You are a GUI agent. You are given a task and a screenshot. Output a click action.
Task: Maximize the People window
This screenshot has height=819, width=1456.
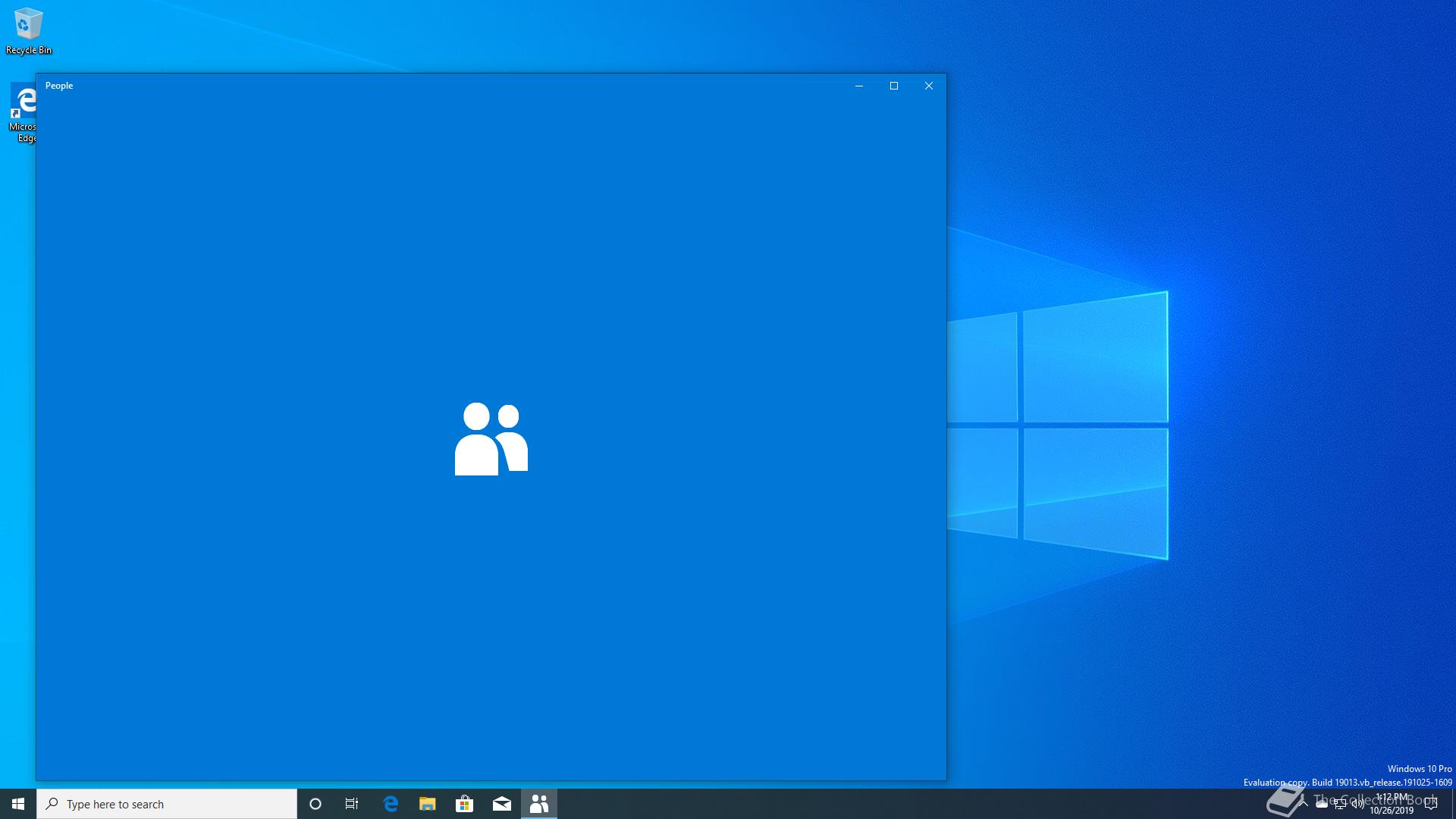tap(894, 86)
